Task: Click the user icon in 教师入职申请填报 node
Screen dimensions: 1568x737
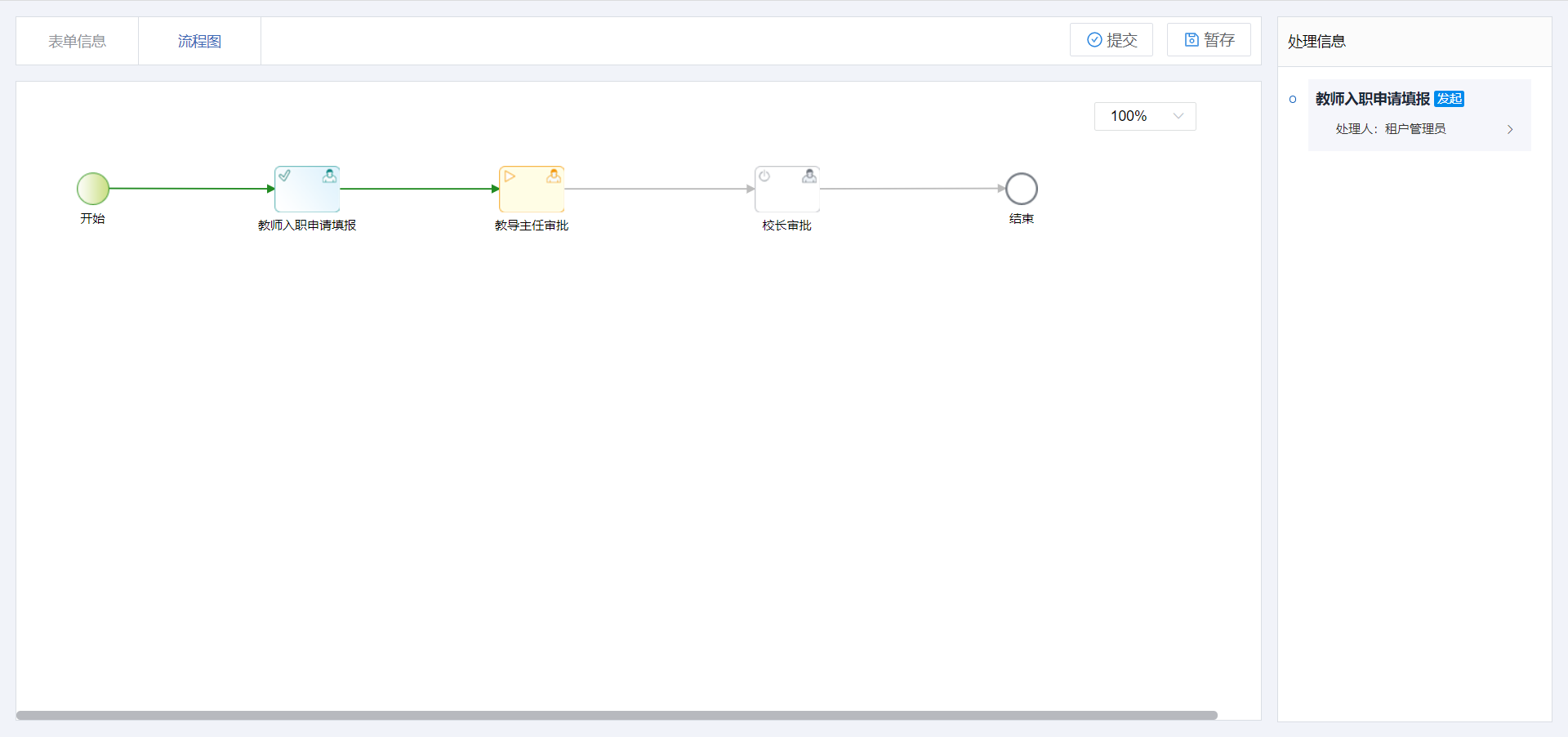Action: tap(329, 176)
